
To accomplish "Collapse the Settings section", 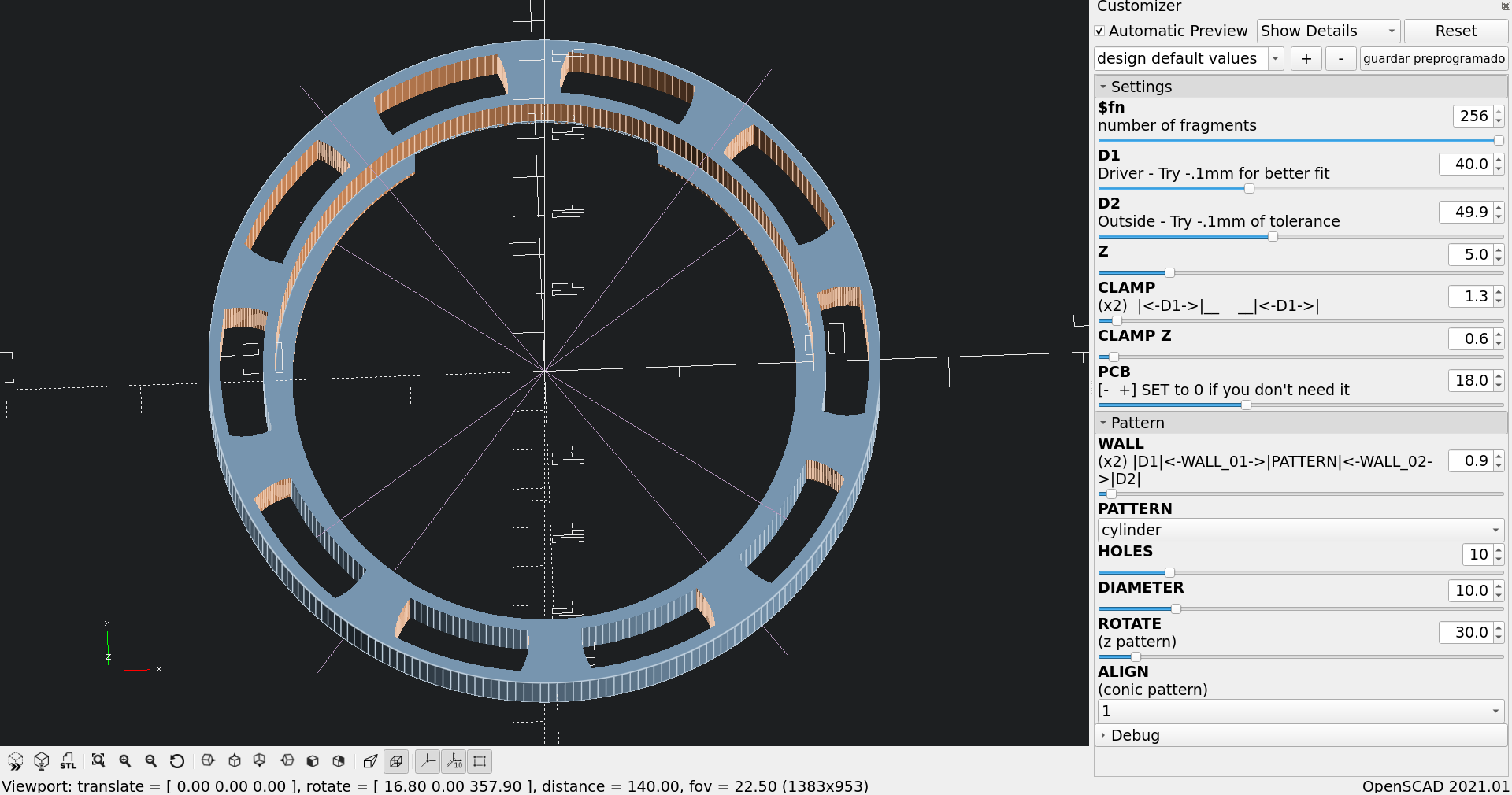I will [x=1301, y=87].
